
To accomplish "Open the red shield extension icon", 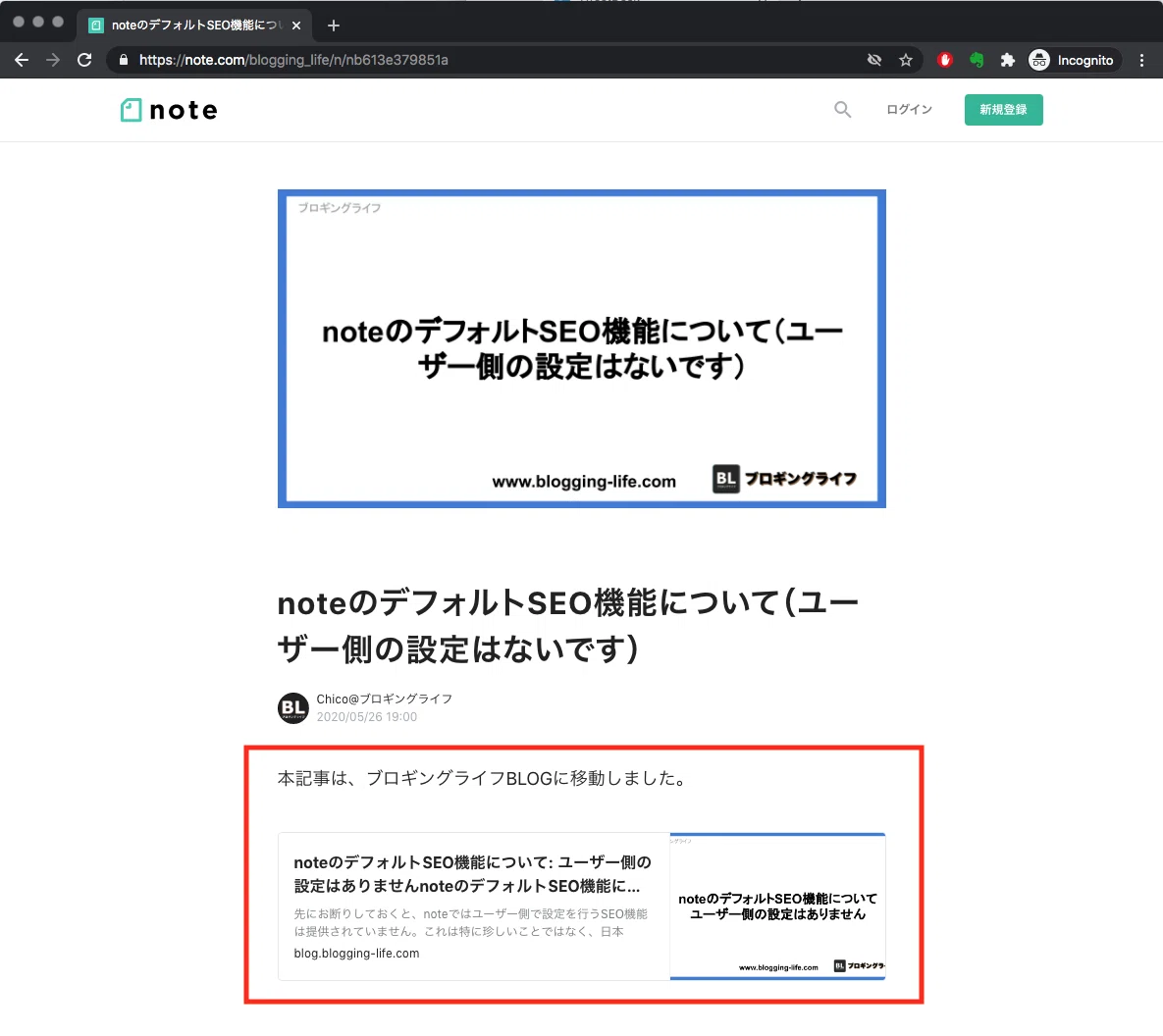I will (x=944, y=60).
